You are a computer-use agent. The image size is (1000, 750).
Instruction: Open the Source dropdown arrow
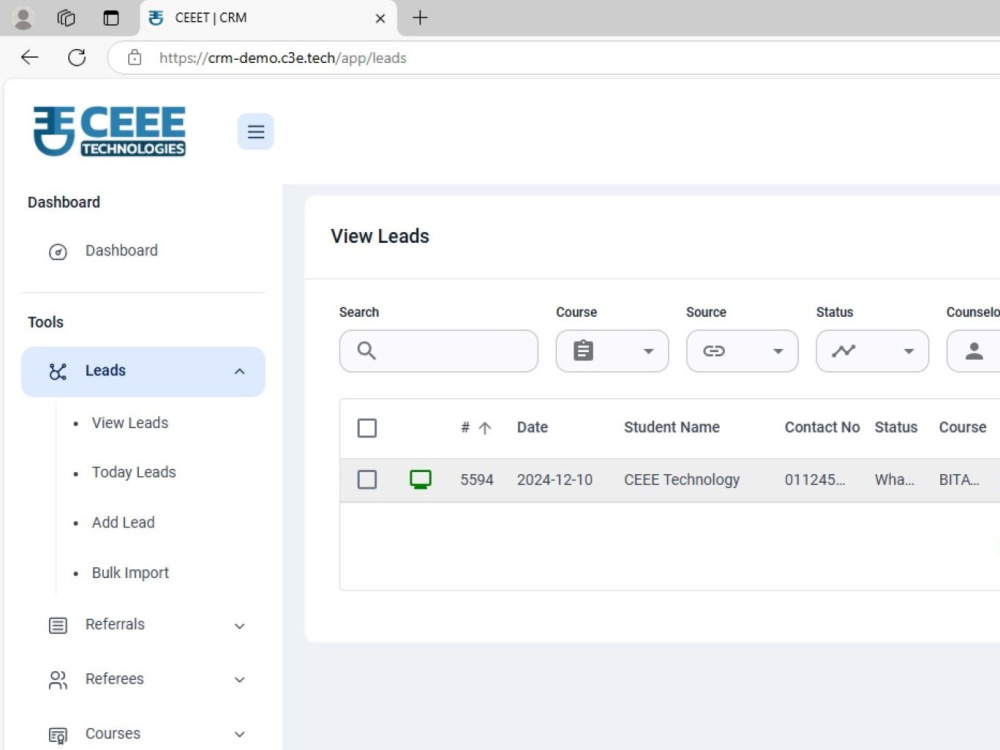(x=777, y=351)
